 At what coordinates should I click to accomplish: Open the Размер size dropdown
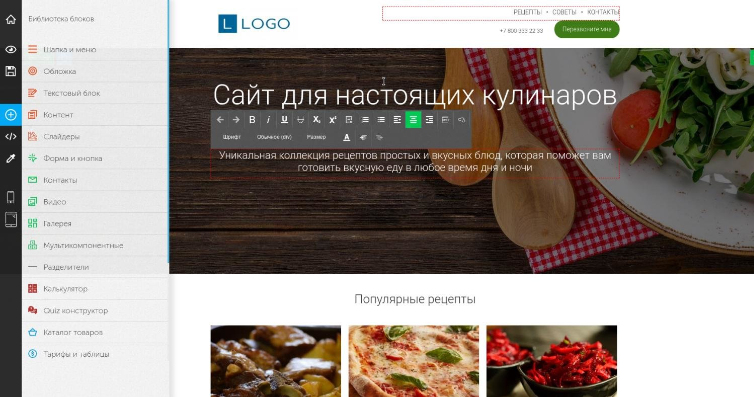coord(316,137)
